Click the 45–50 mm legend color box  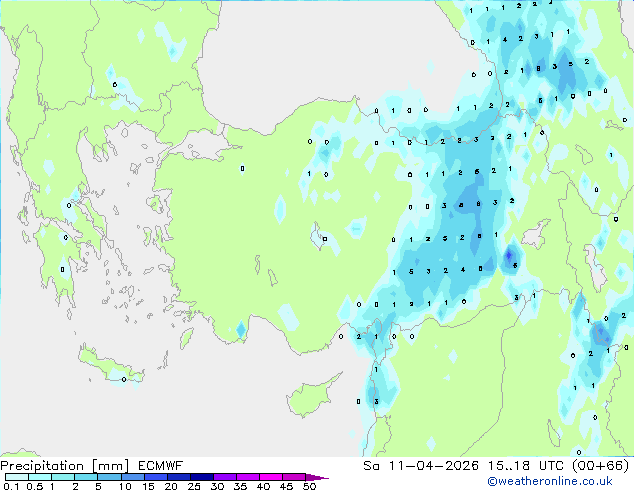coord(294,477)
